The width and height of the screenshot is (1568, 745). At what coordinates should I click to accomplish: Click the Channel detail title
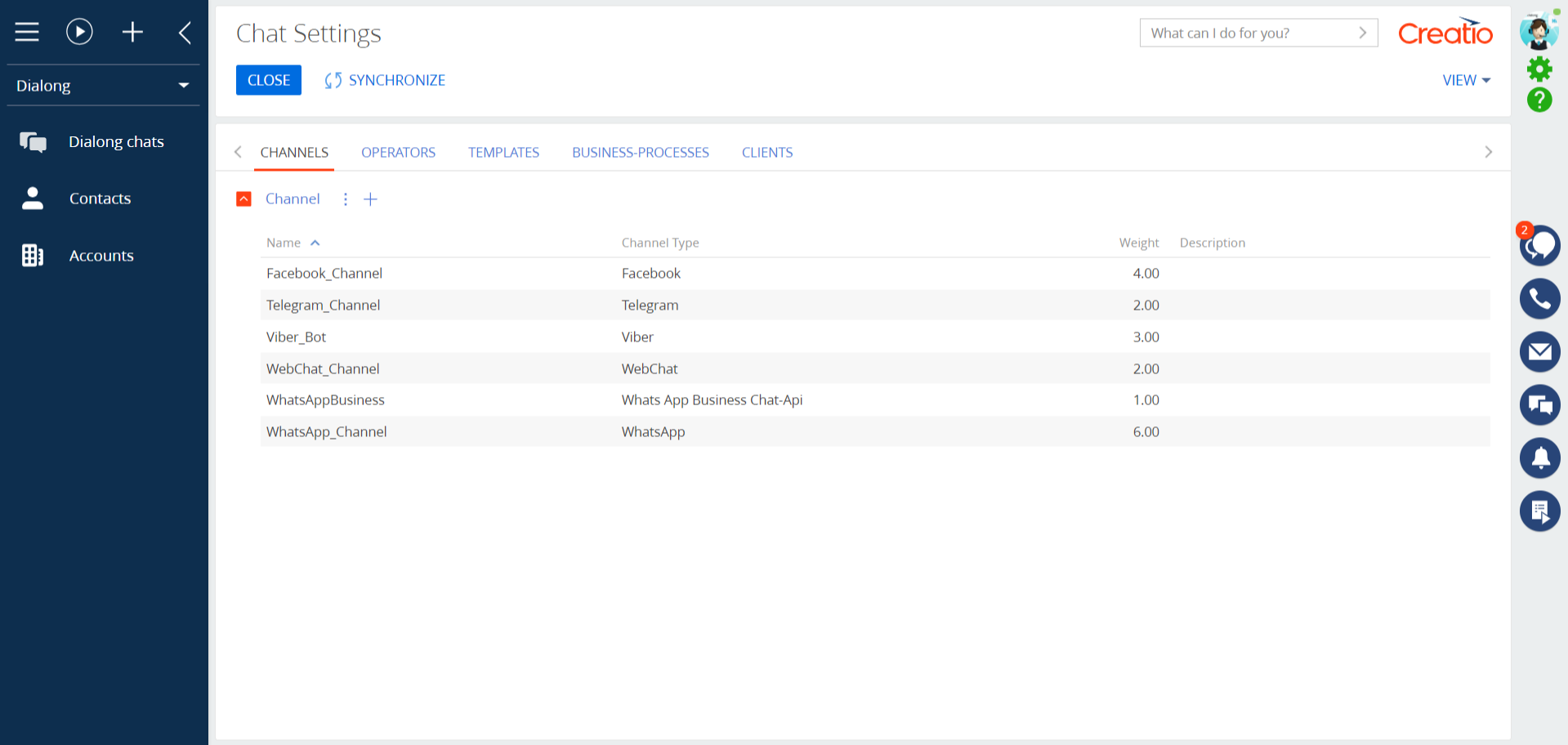pos(293,199)
